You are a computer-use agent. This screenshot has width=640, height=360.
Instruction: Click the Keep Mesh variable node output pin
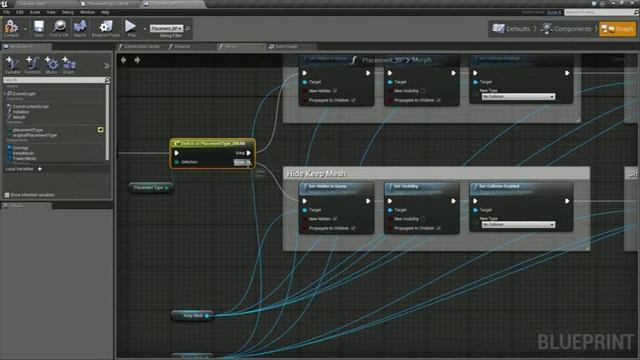click(x=207, y=316)
